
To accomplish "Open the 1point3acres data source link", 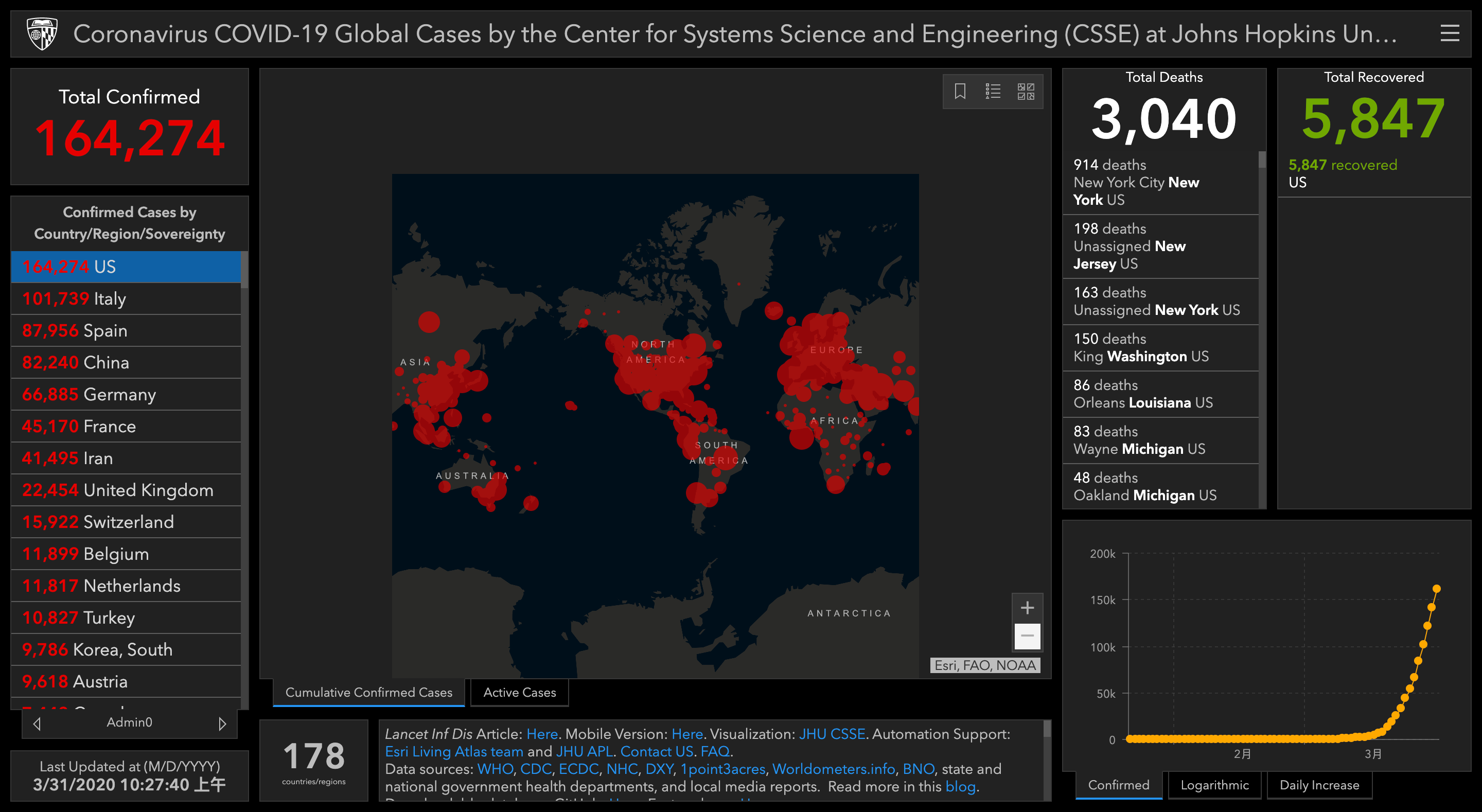I will [x=722, y=769].
